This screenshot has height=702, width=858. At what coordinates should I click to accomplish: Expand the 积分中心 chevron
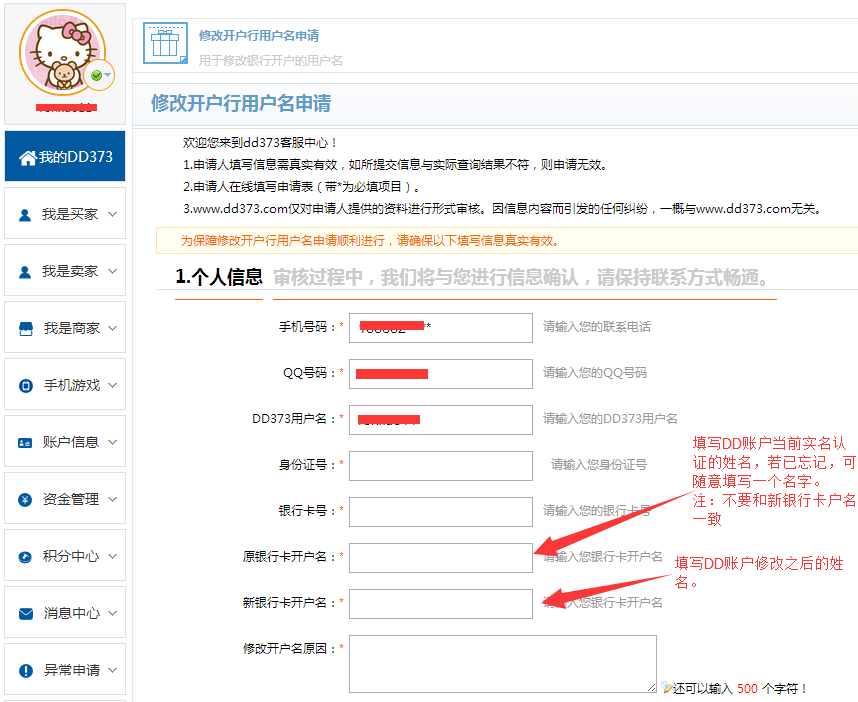pyautogui.click(x=112, y=555)
